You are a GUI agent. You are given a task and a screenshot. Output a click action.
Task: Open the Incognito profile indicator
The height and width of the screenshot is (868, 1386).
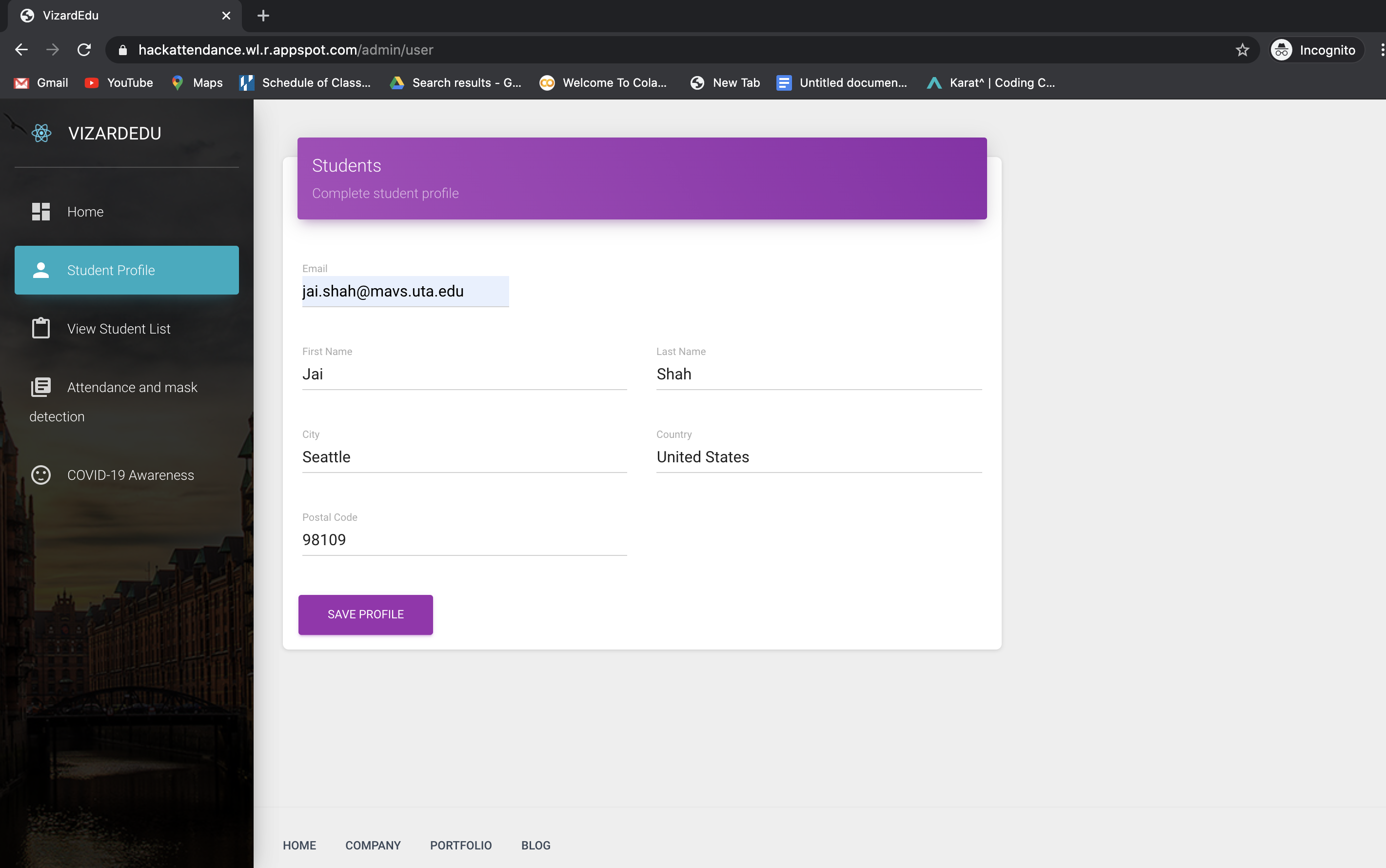(1315, 50)
